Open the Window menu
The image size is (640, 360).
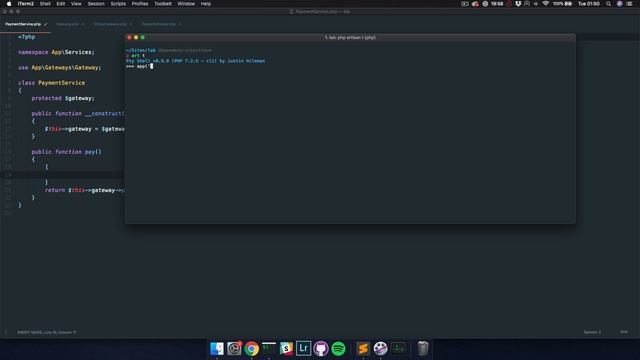click(186, 4)
